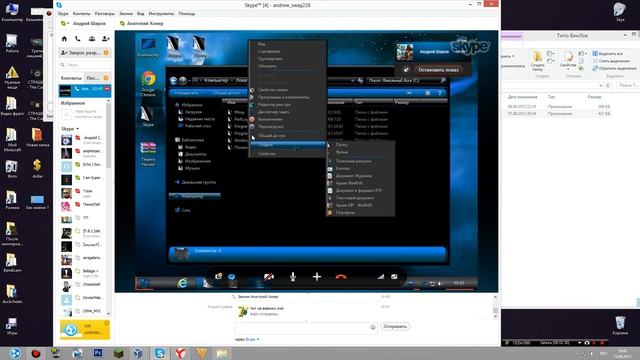
Task: Open the 'через Skype' send method dropdown
Action: 252,339
